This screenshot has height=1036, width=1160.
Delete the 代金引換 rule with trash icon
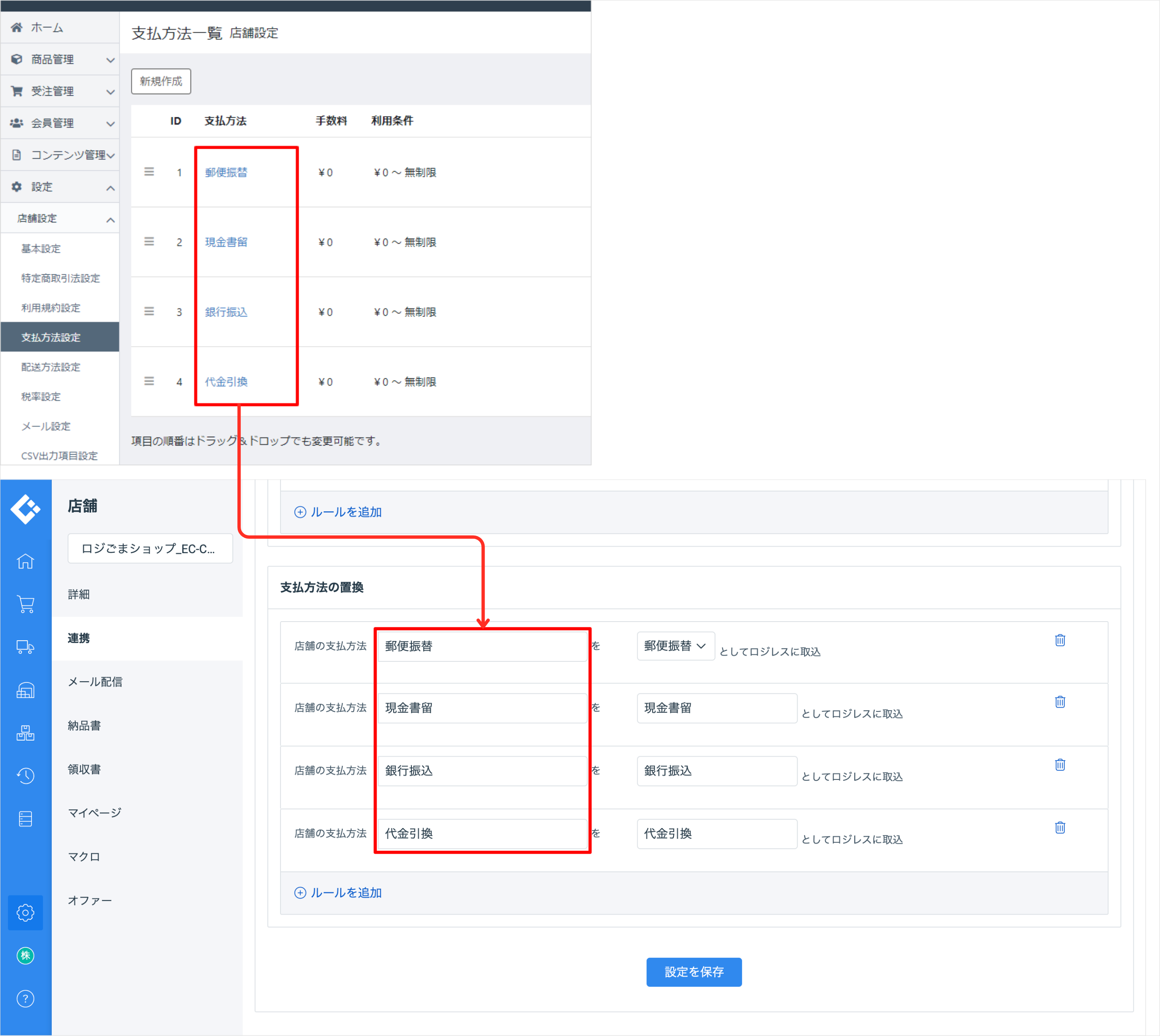coord(1060,827)
